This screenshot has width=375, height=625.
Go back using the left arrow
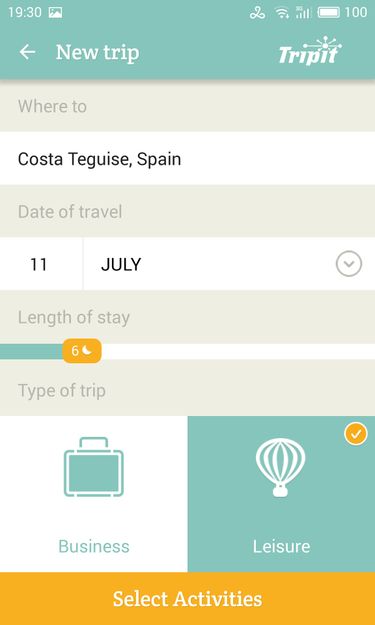tap(27, 52)
